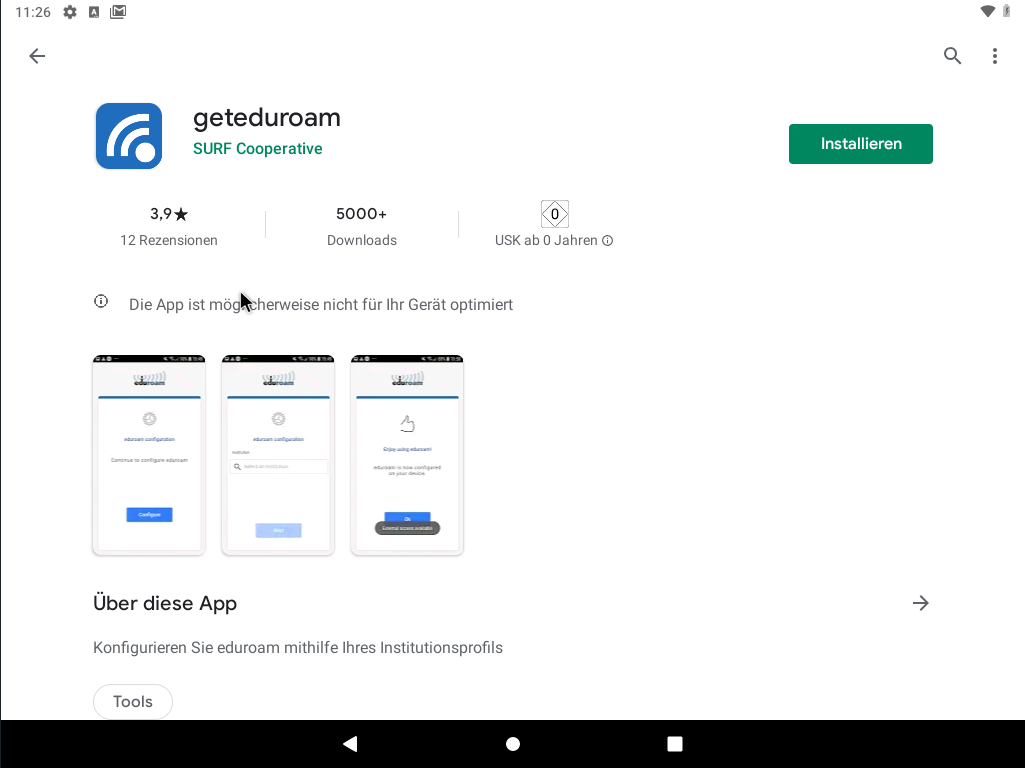Tap the back arrow icon

(x=37, y=56)
